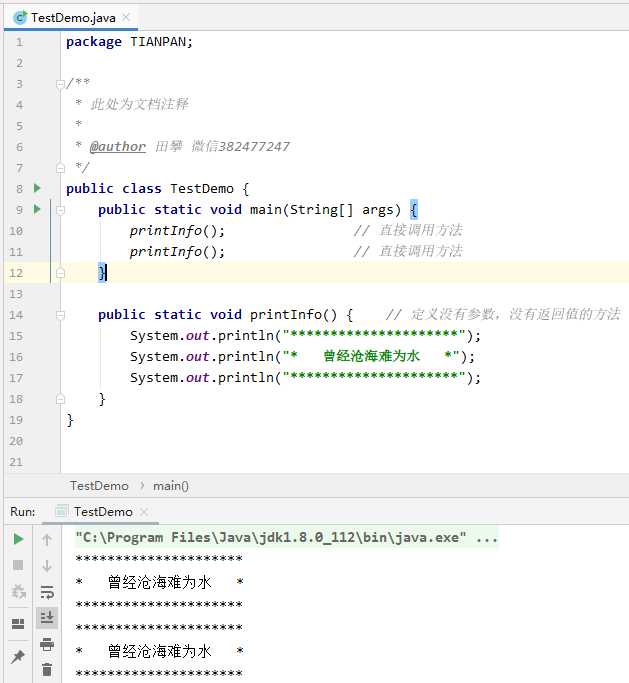This screenshot has width=629, height=683.
Task: Stop the running process
Action: point(18,565)
